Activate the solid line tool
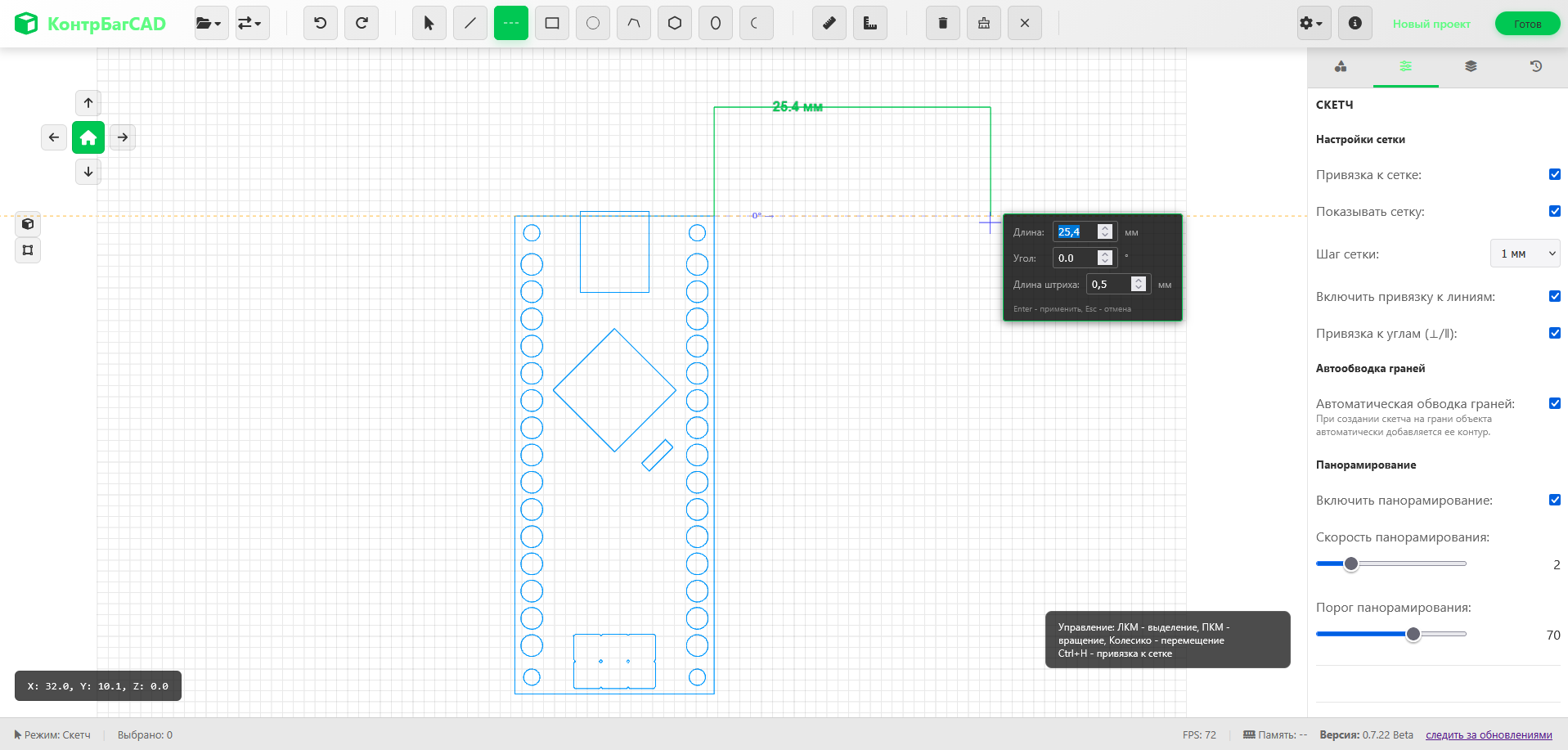This screenshot has height=750, width=1568. click(x=470, y=23)
